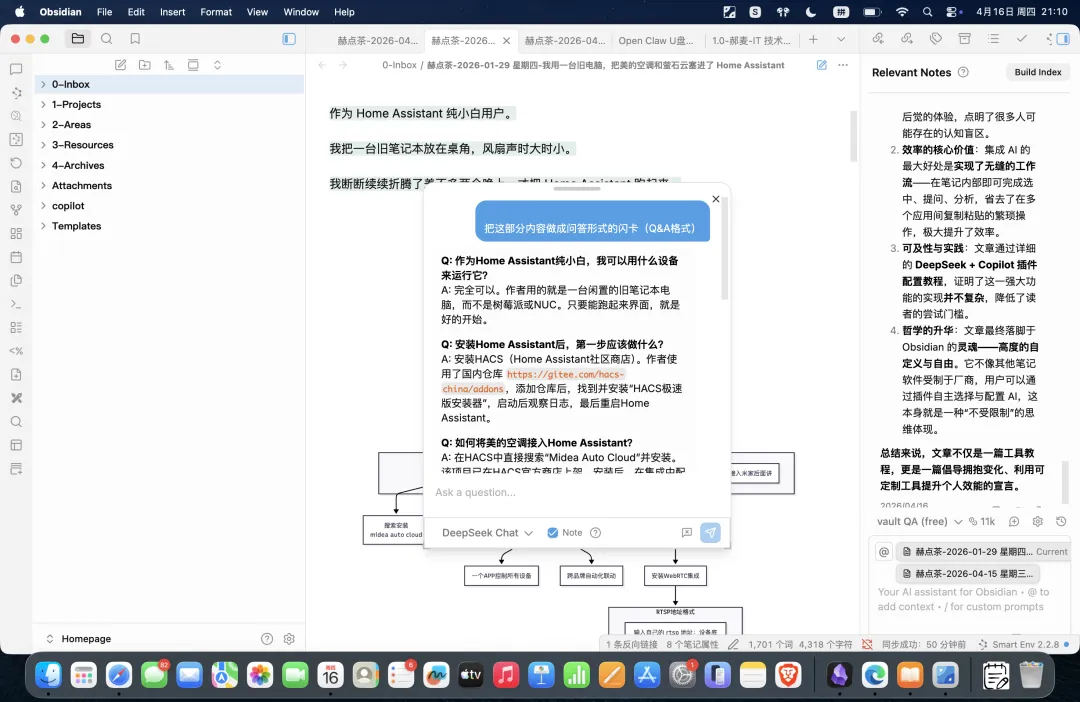Open the DeepSeek Chat model dropdown

click(488, 533)
